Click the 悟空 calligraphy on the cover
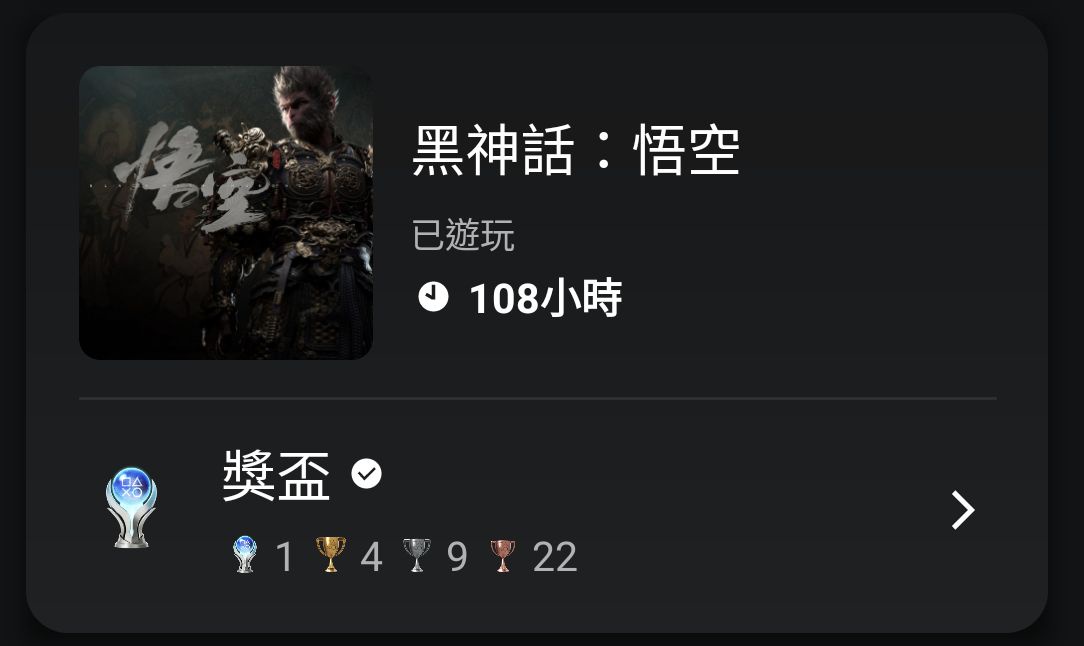 [192, 178]
